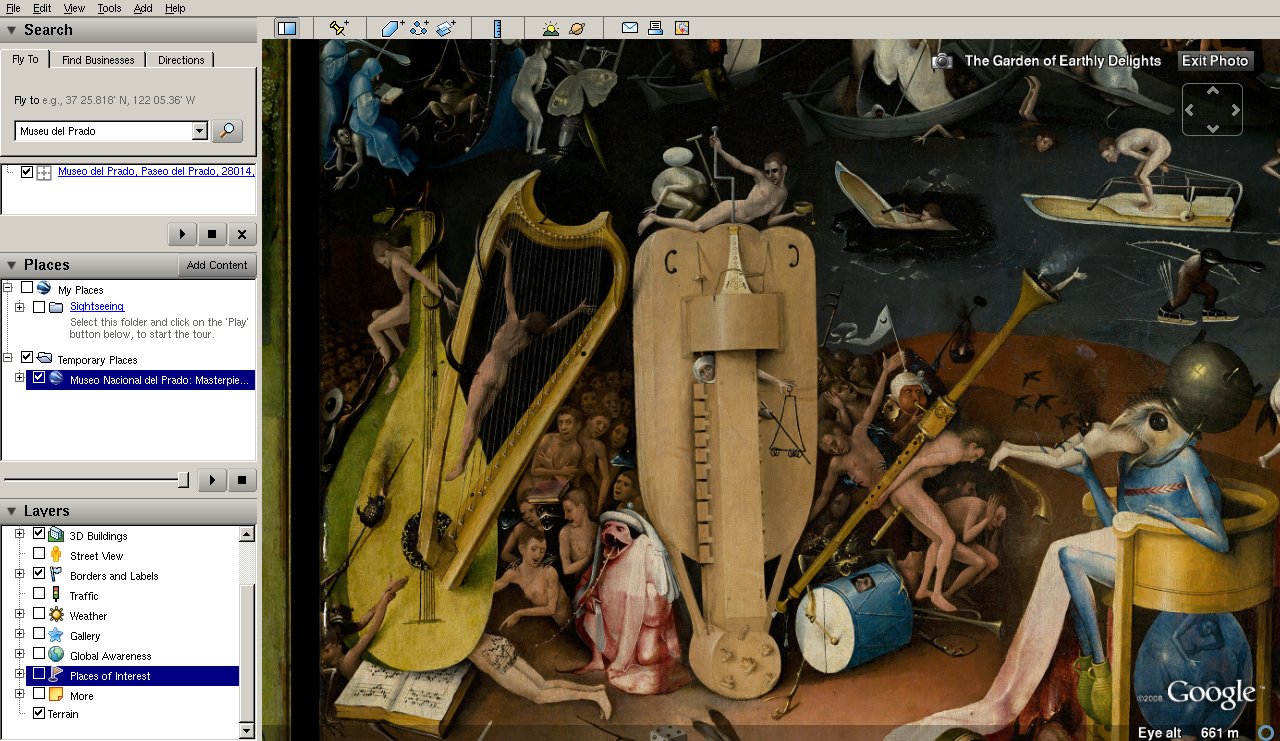Collapse the Layers panel
Viewport: 1280px width, 741px height.
12,511
